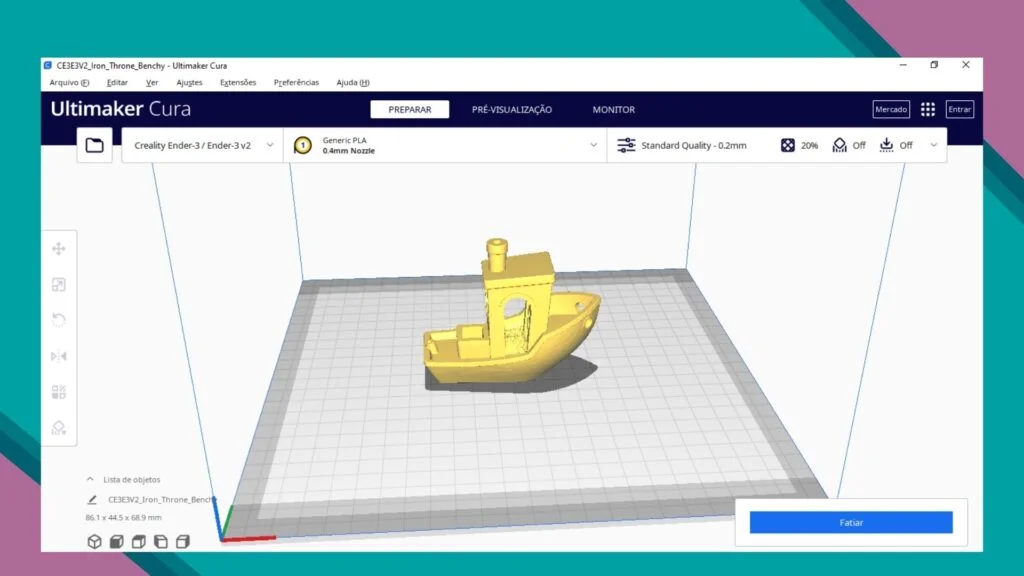
Task: Open the Mercado marketplace
Action: (891, 110)
